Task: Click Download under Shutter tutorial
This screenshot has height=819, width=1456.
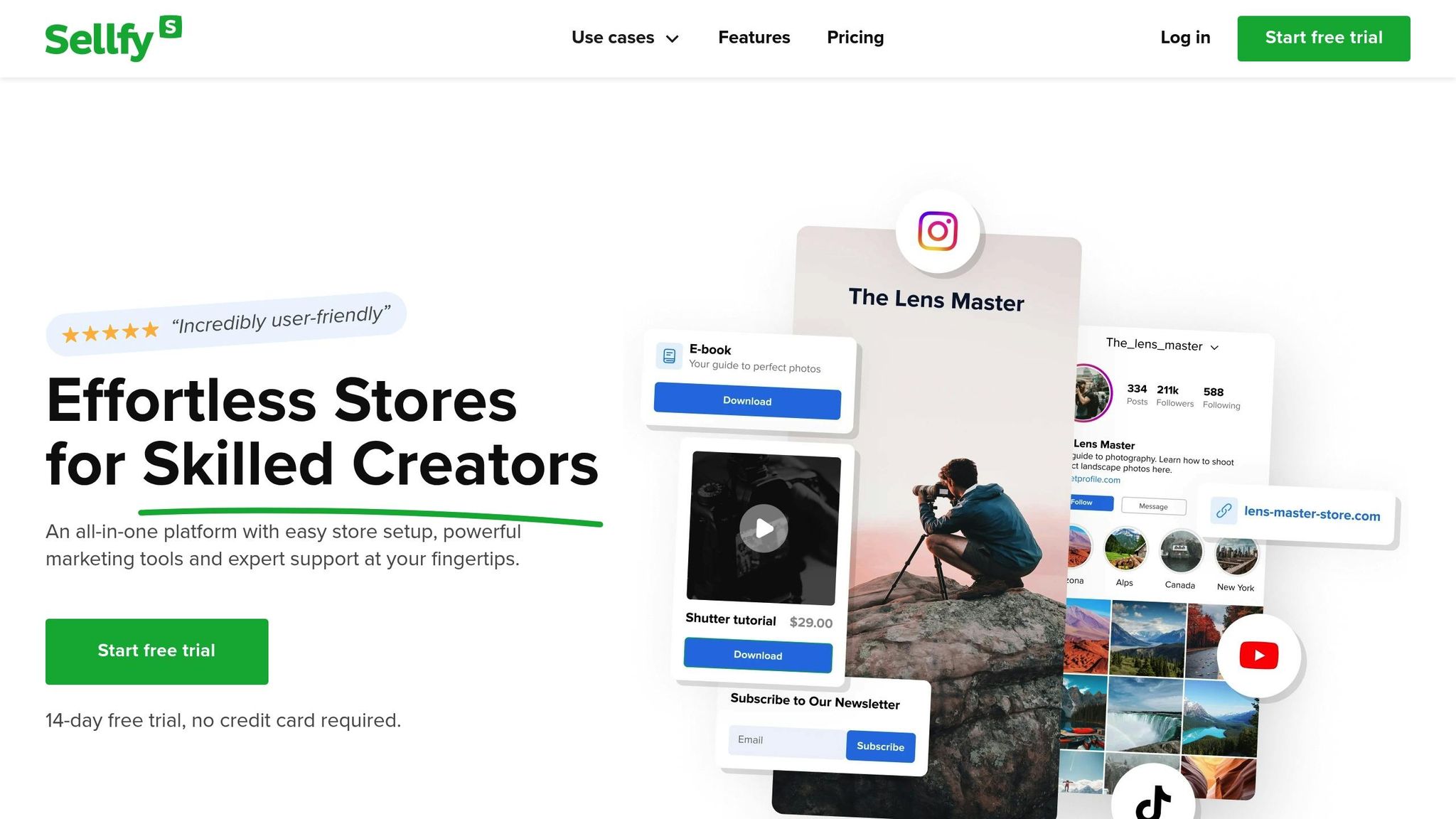Action: [758, 655]
